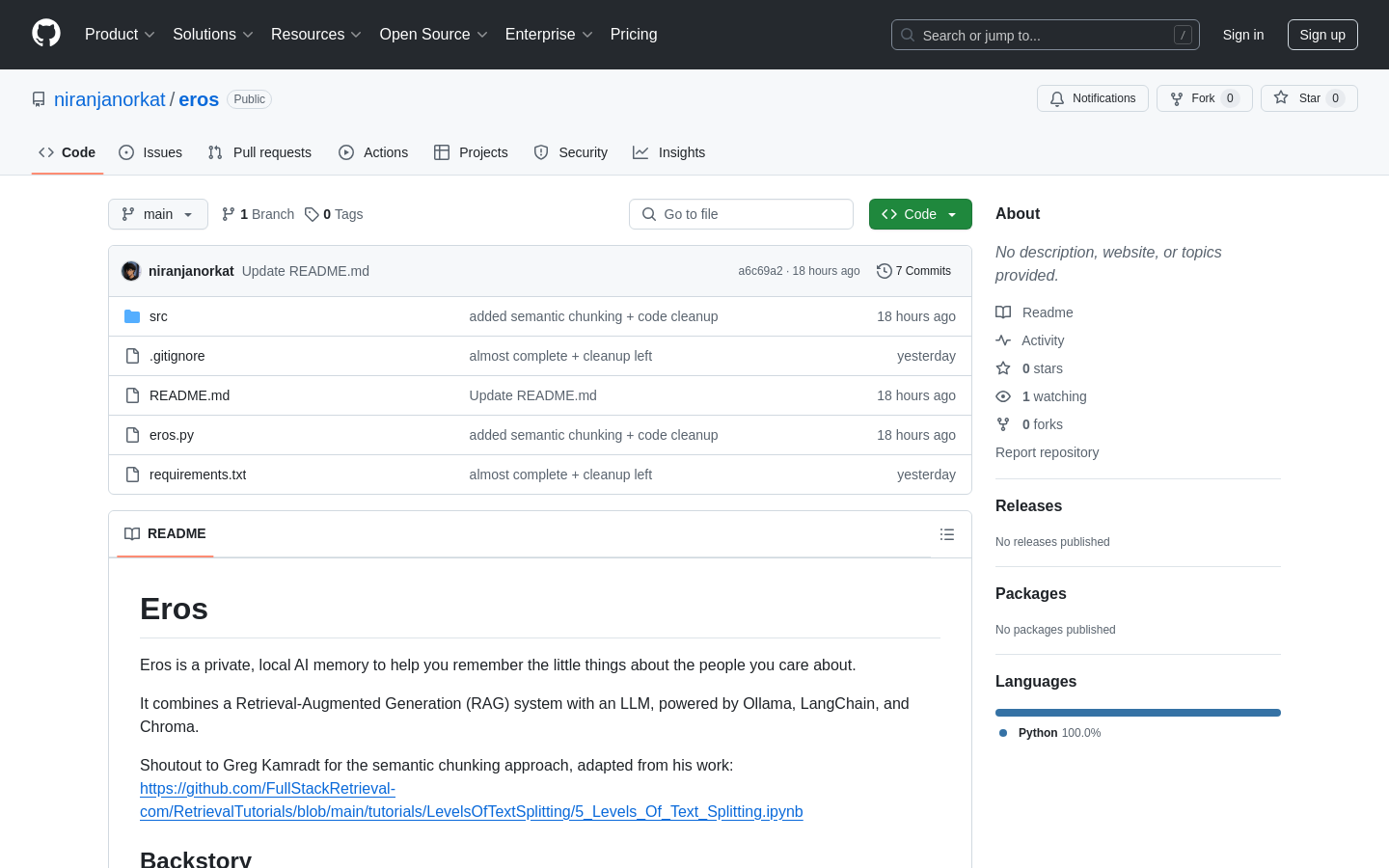The width and height of the screenshot is (1389, 868).
Task: Click the tag icon next to 0 Tags
Action: click(312, 214)
